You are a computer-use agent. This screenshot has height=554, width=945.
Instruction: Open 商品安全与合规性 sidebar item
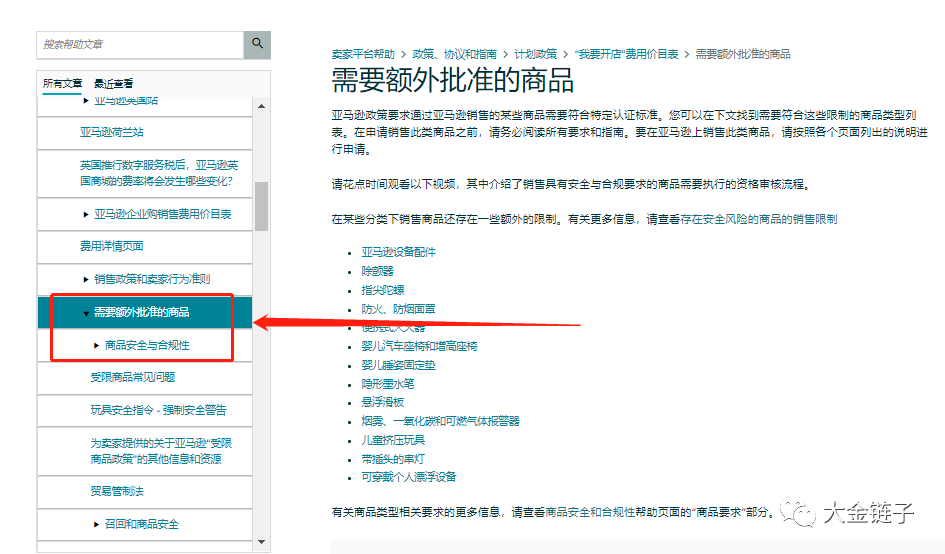pyautogui.click(x=147, y=345)
